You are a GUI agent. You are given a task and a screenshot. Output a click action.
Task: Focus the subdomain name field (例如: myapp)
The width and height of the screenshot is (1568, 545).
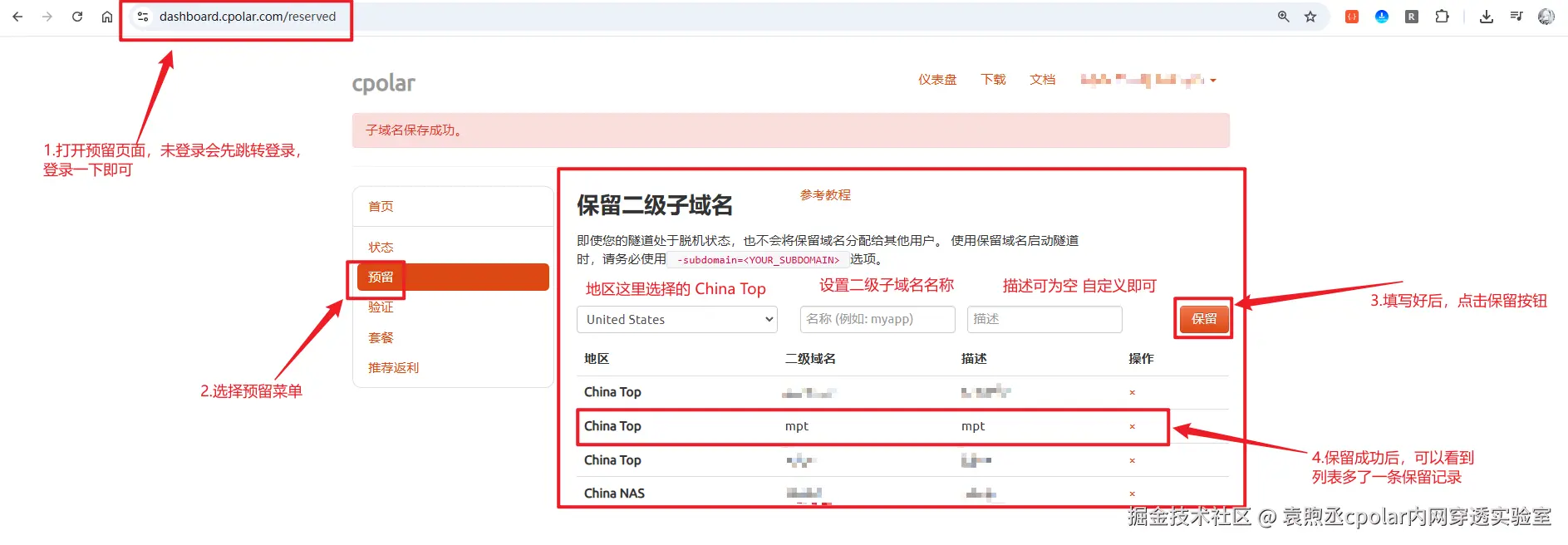pyautogui.click(x=877, y=320)
